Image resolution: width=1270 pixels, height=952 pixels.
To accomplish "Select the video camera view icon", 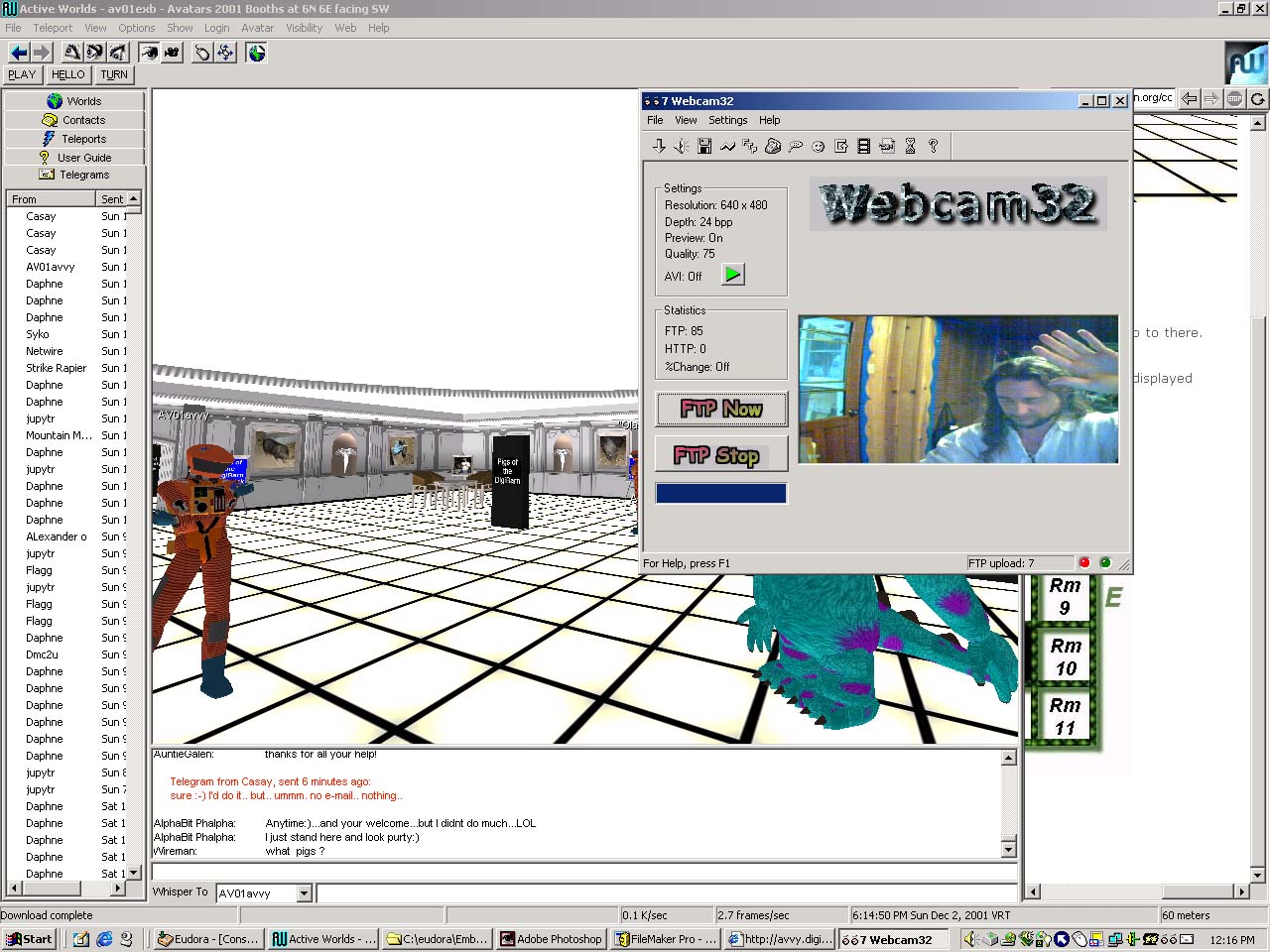I will [173, 53].
